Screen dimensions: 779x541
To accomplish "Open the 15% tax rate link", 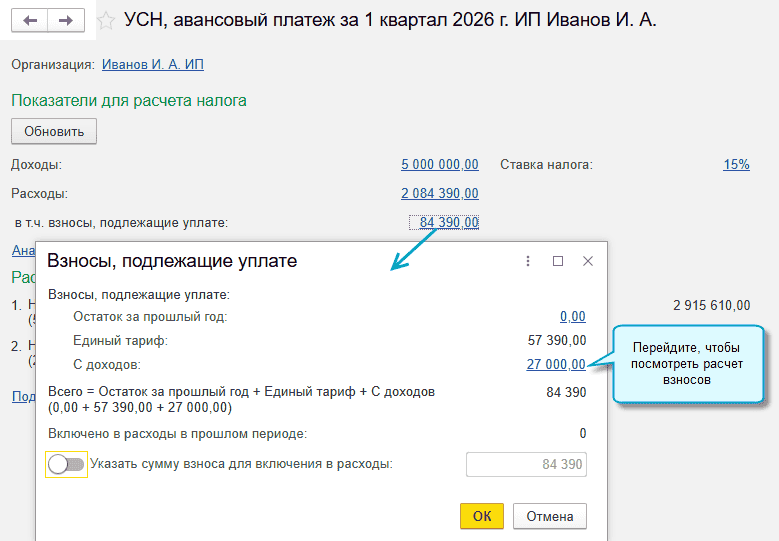I will click(x=736, y=164).
